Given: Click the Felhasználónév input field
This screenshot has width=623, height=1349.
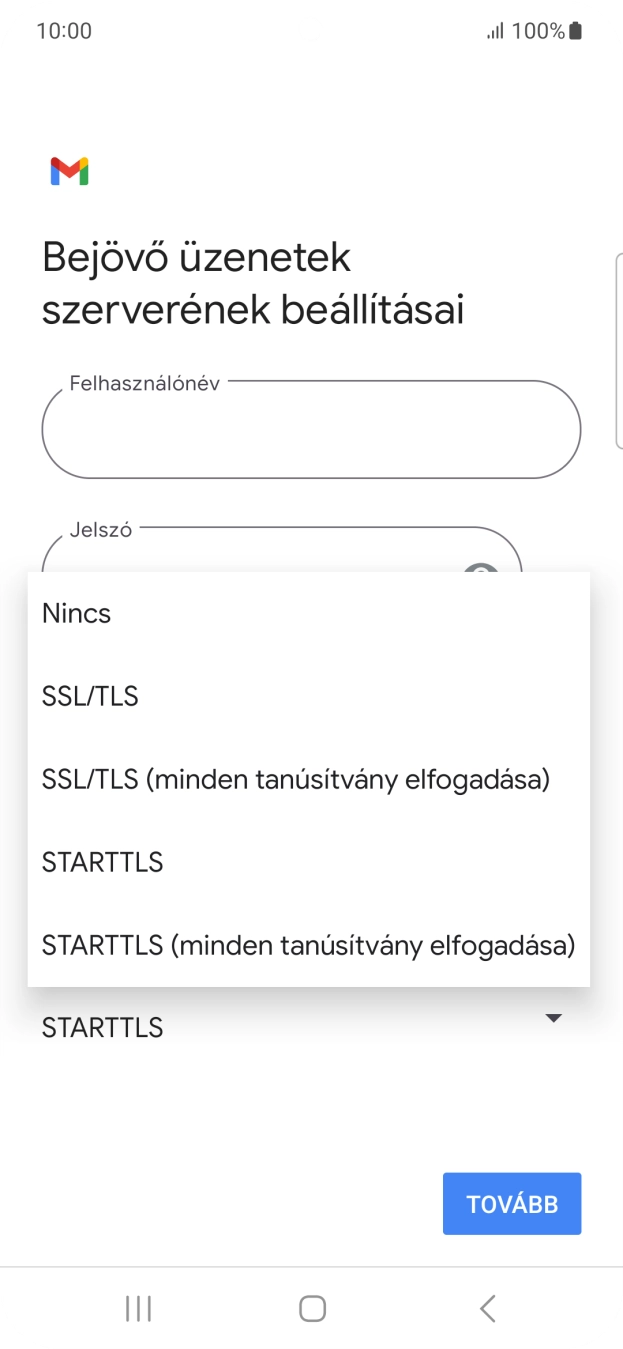Looking at the screenshot, I should [x=311, y=429].
